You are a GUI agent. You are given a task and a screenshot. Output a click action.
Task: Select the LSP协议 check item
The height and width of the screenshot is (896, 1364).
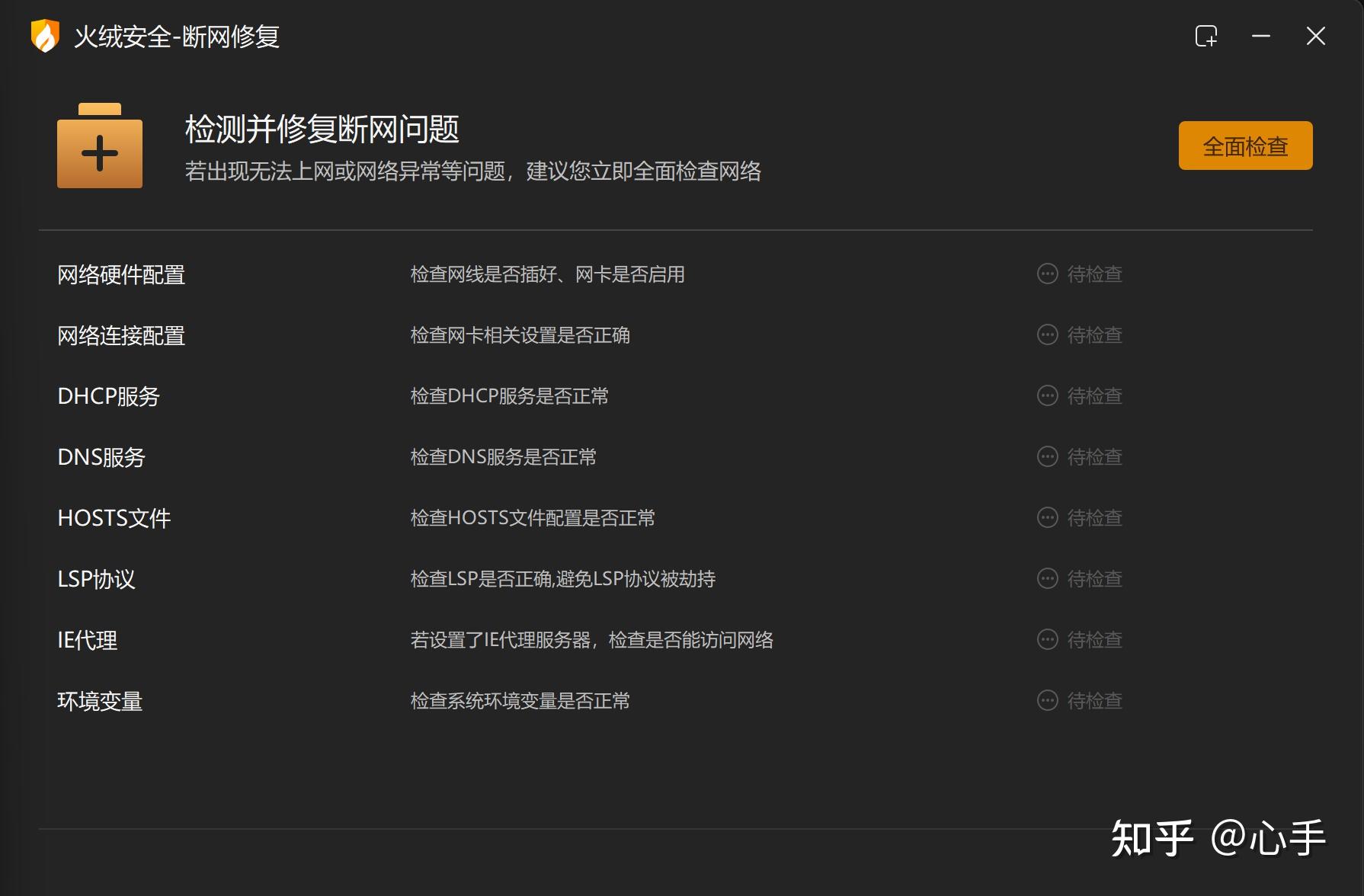click(98, 579)
